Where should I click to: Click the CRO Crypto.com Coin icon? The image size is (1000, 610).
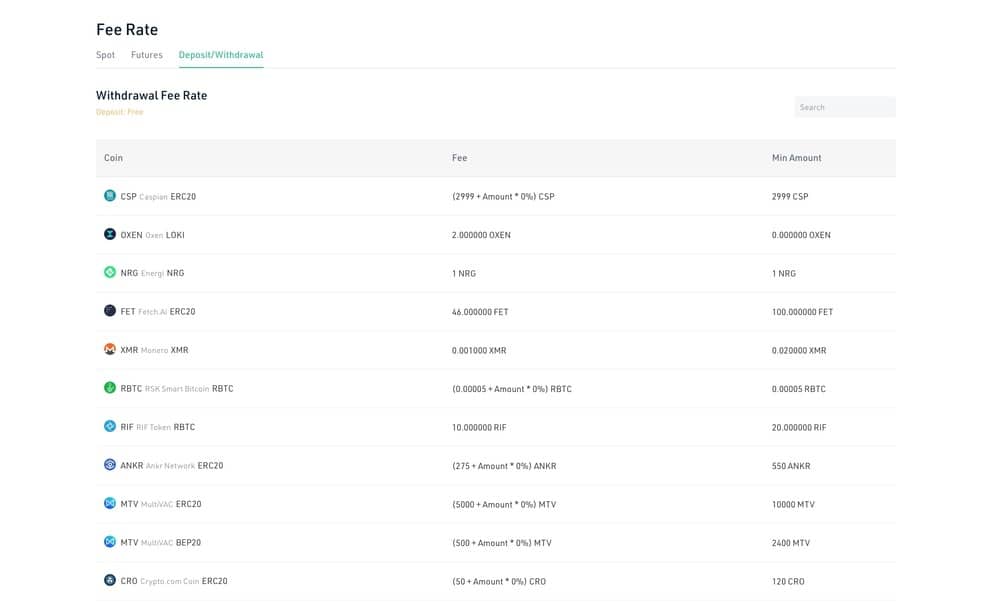point(110,580)
